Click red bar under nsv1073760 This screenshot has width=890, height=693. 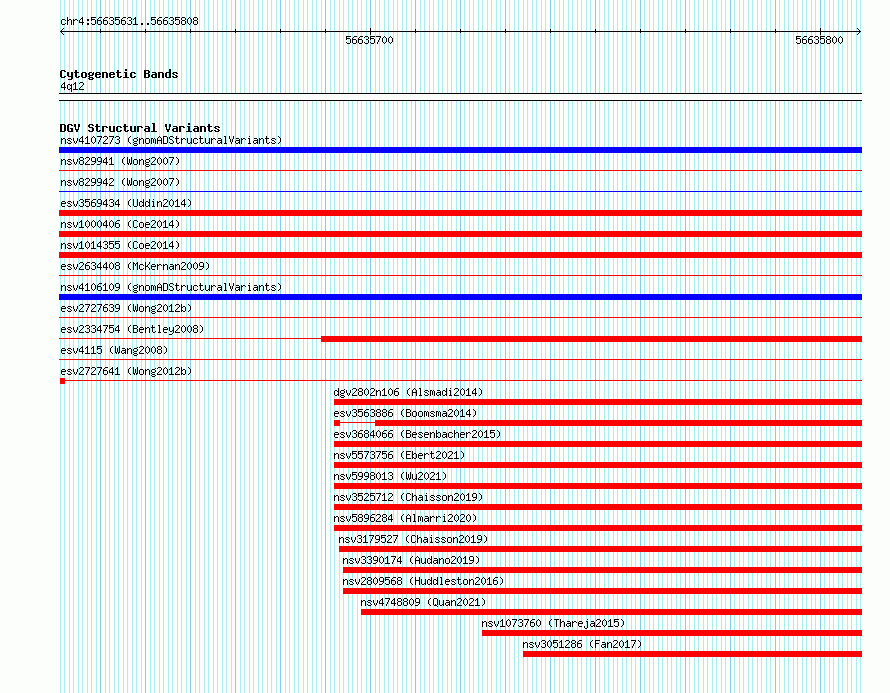click(x=672, y=633)
